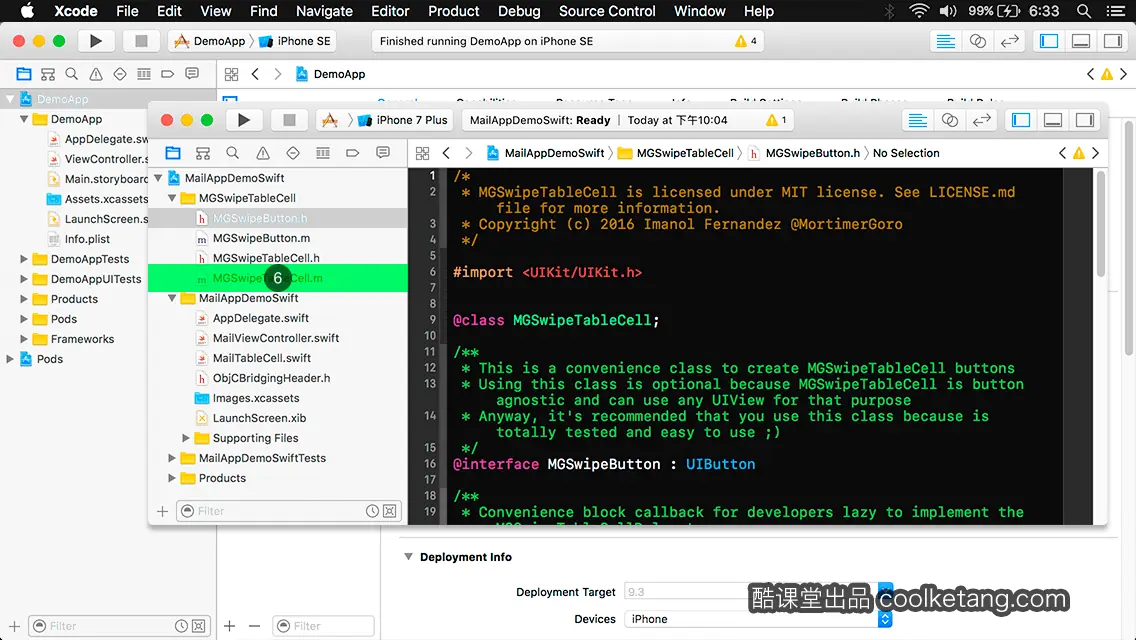The image size is (1136, 640).
Task: Add a new file with the front navigator plus button
Action: point(162,512)
